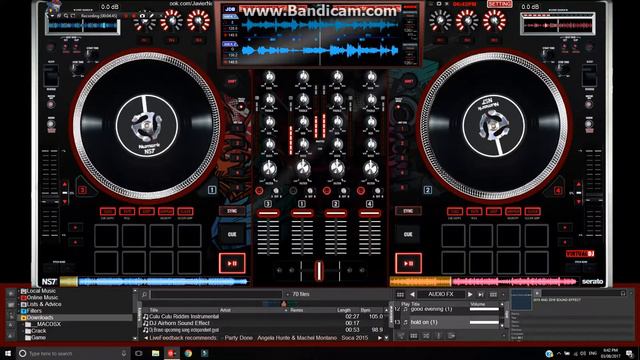
Task: Click channel 2 filter knob
Action: tap(337, 168)
